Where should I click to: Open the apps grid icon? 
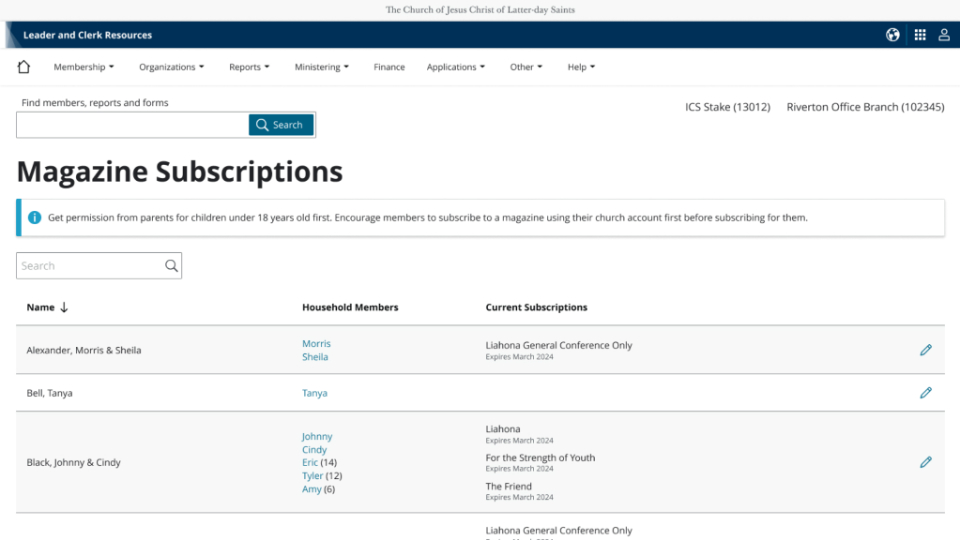[x=919, y=35]
